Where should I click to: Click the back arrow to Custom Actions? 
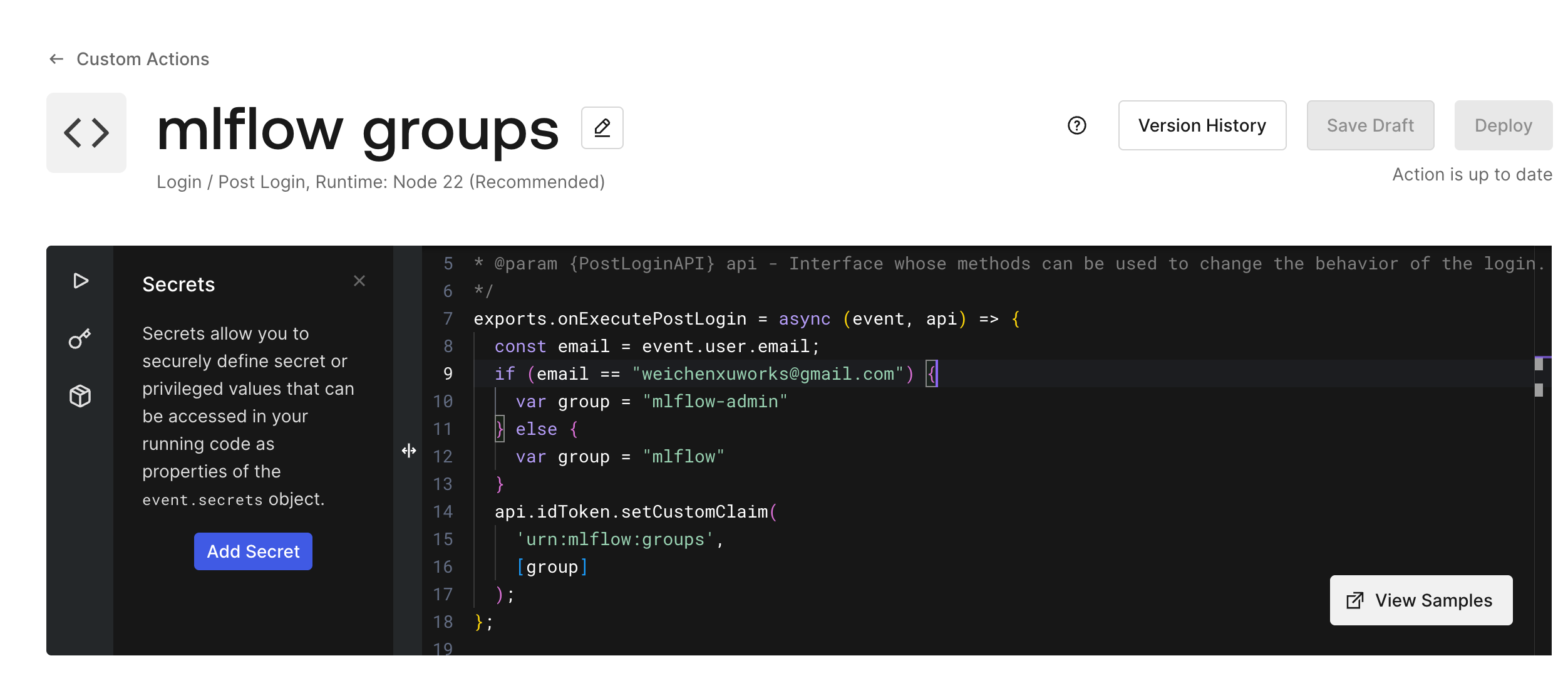(56, 59)
